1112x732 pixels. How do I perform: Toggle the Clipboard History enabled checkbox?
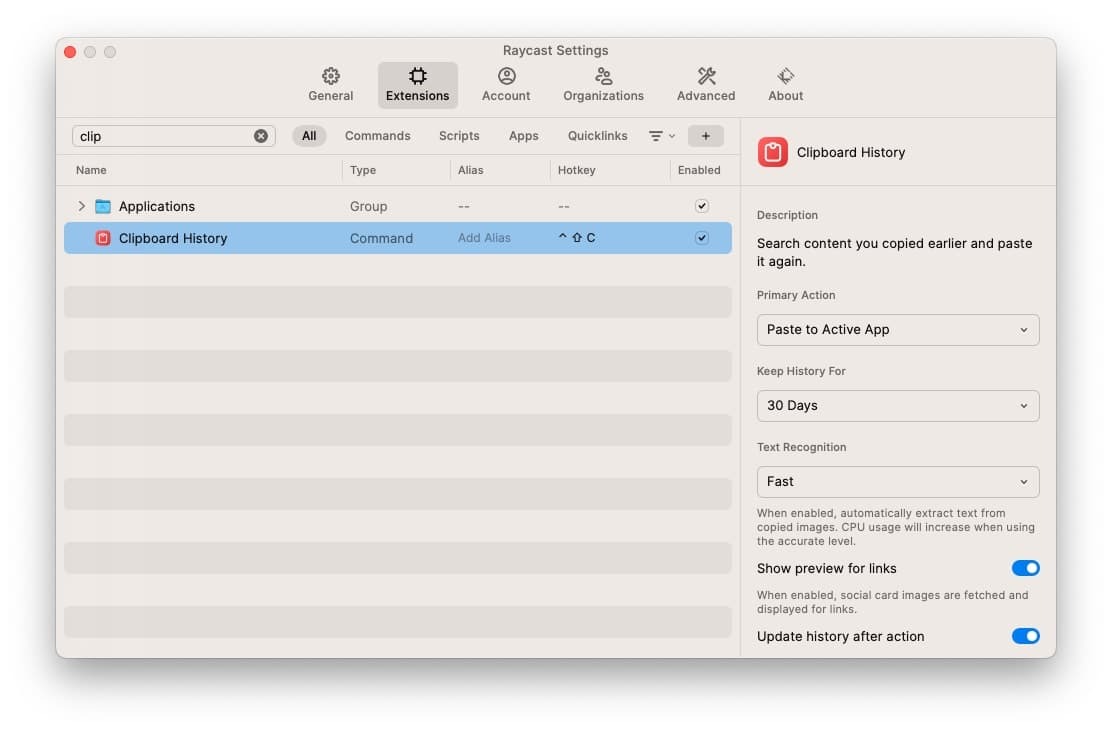pos(701,238)
